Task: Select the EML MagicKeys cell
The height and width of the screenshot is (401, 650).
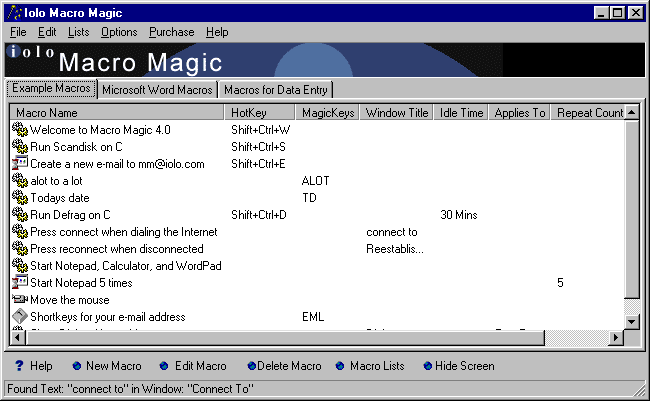Action: click(x=313, y=317)
